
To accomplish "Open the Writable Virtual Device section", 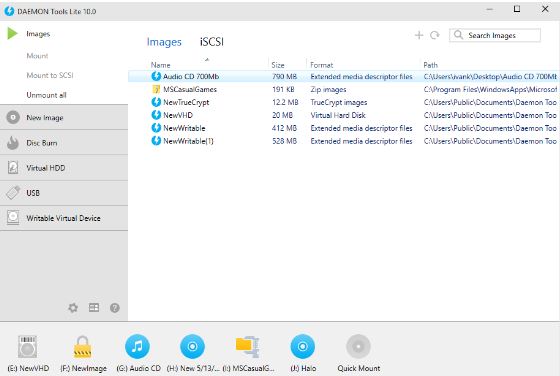I will pyautogui.click(x=64, y=218).
